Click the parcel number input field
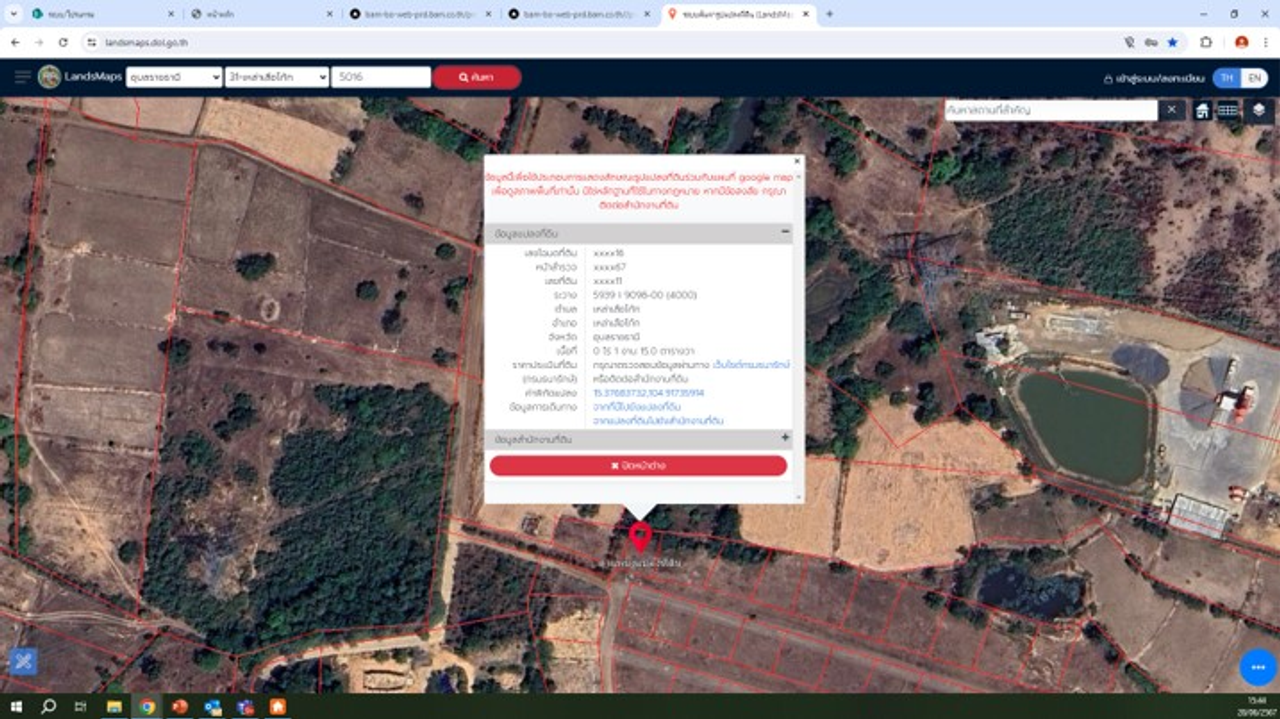The image size is (1280, 719). tap(380, 77)
